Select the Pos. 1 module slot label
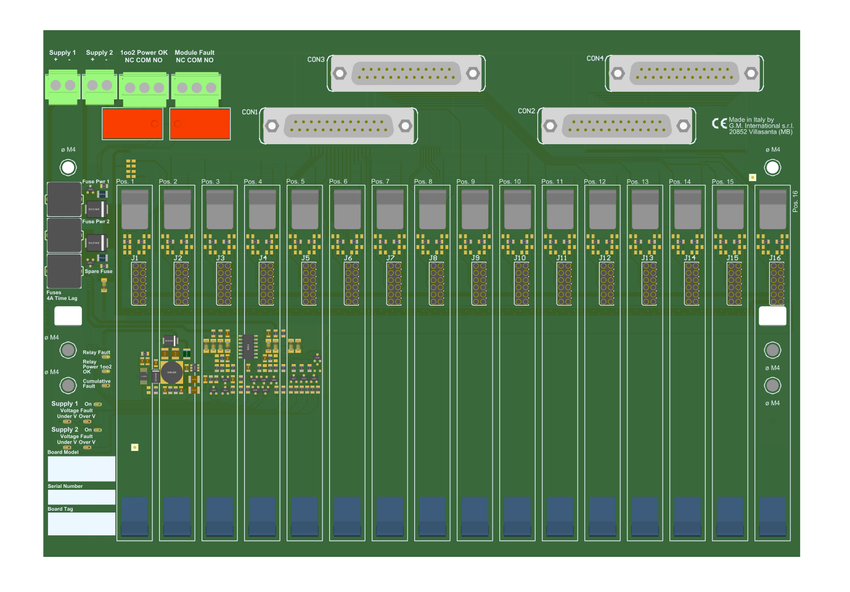 [x=125, y=181]
